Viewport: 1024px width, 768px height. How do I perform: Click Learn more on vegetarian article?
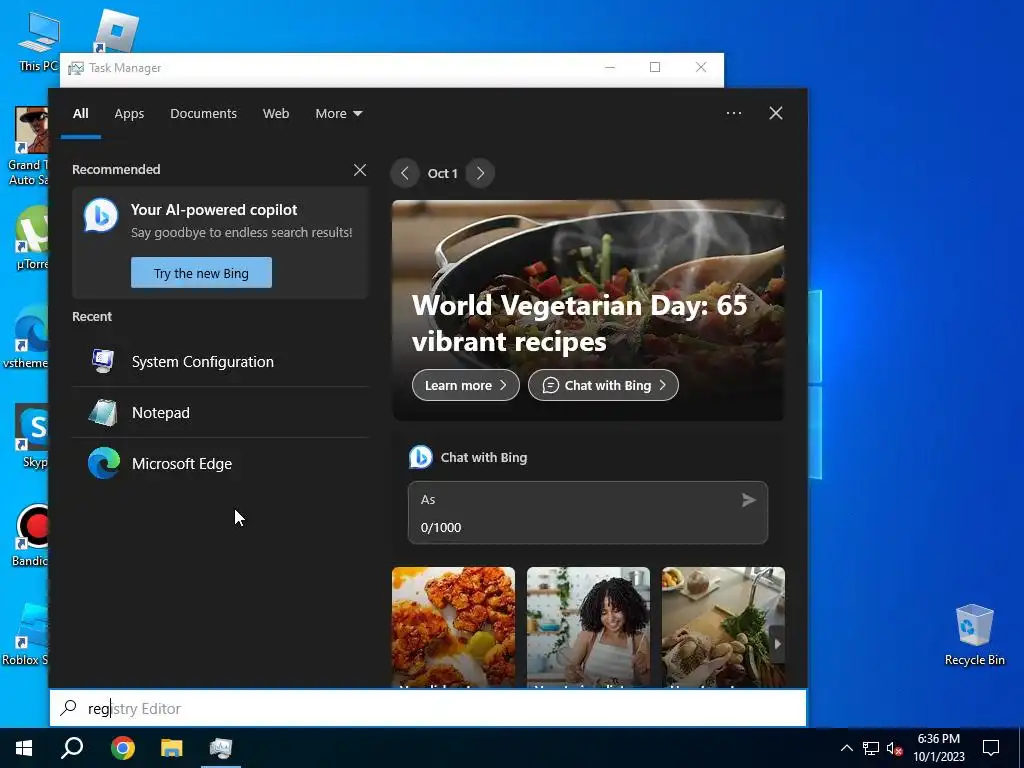click(466, 385)
